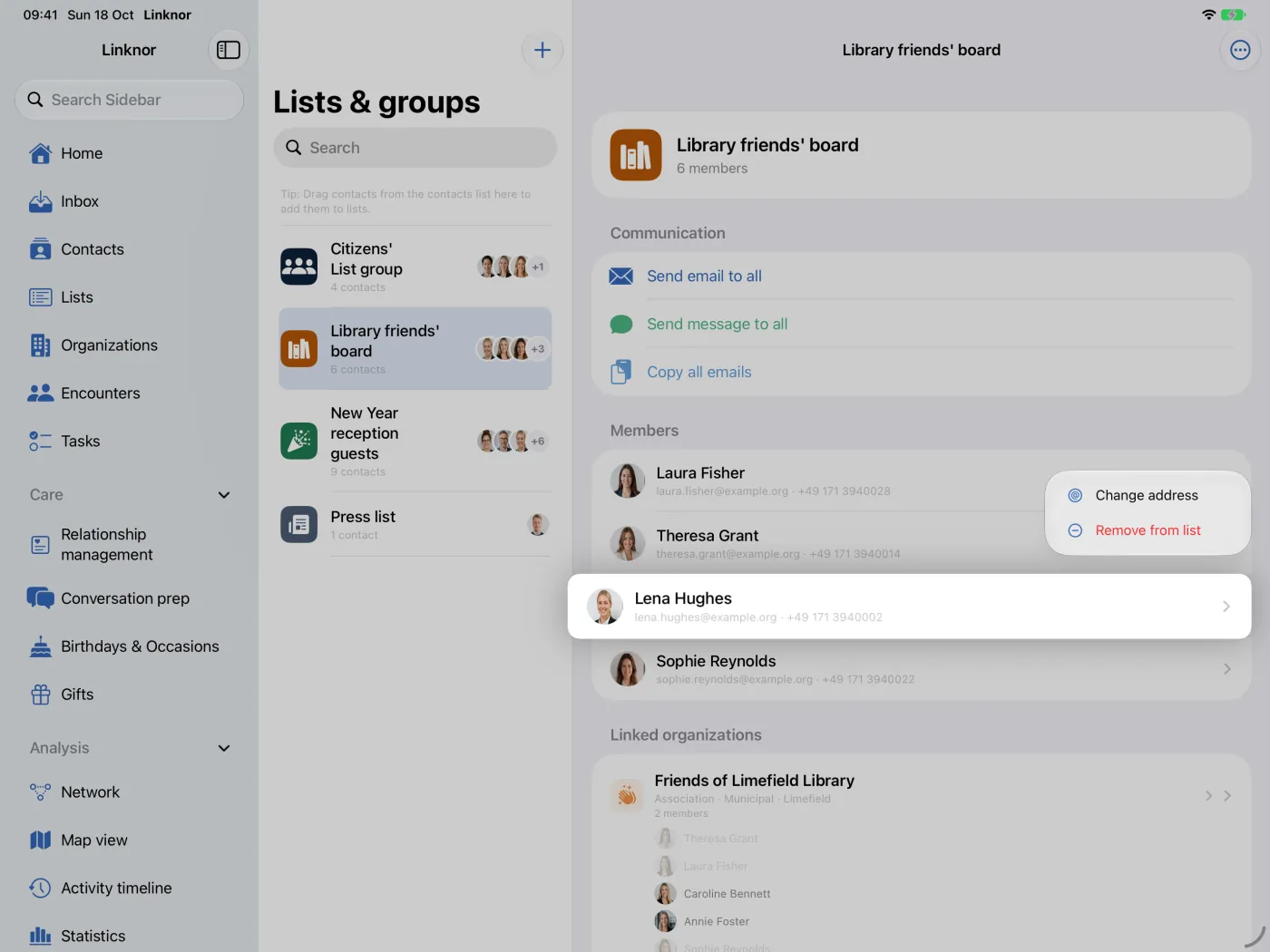
Task: Click Lists & groups Search field
Action: 415,148
